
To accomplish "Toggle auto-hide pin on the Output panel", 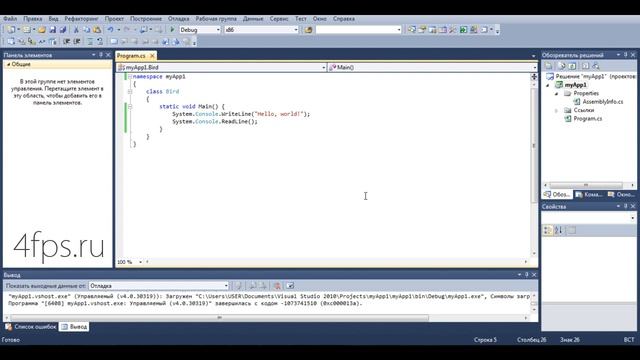I will point(527,275).
